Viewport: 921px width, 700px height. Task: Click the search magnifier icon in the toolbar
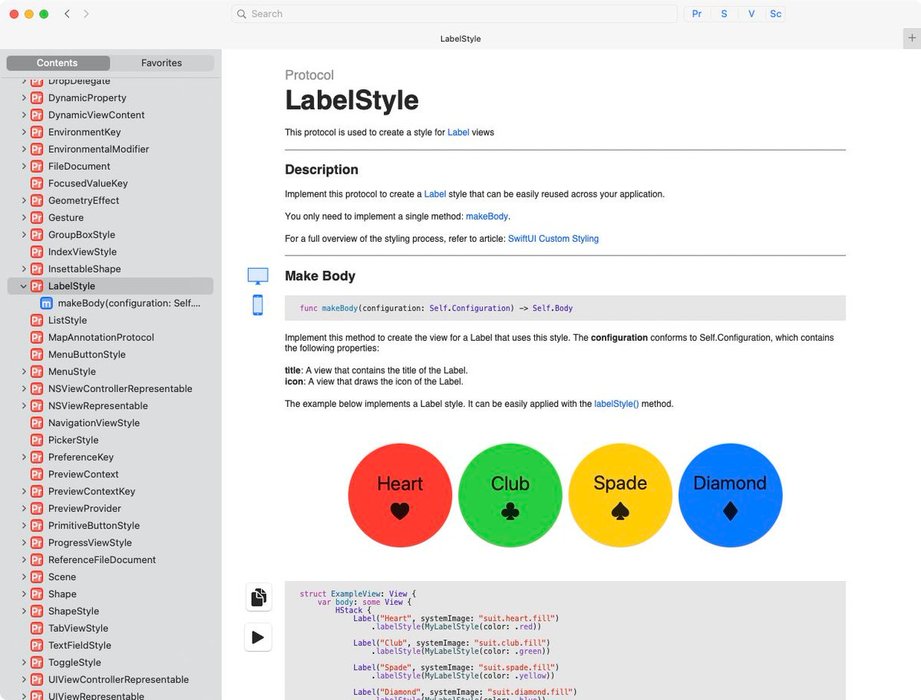coord(240,14)
